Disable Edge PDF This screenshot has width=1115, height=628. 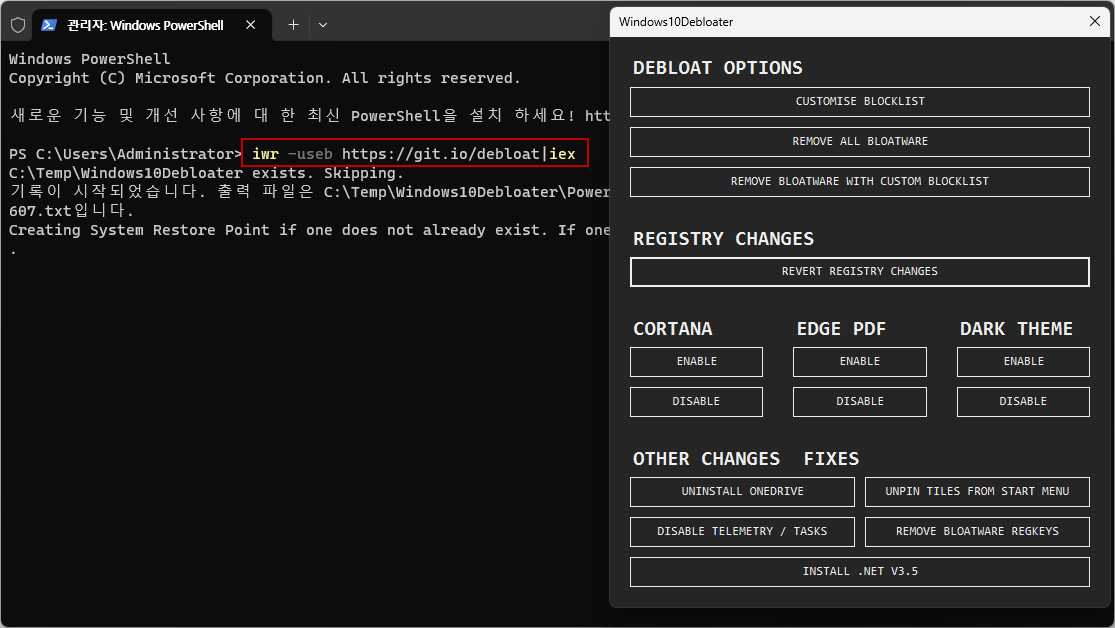860,401
